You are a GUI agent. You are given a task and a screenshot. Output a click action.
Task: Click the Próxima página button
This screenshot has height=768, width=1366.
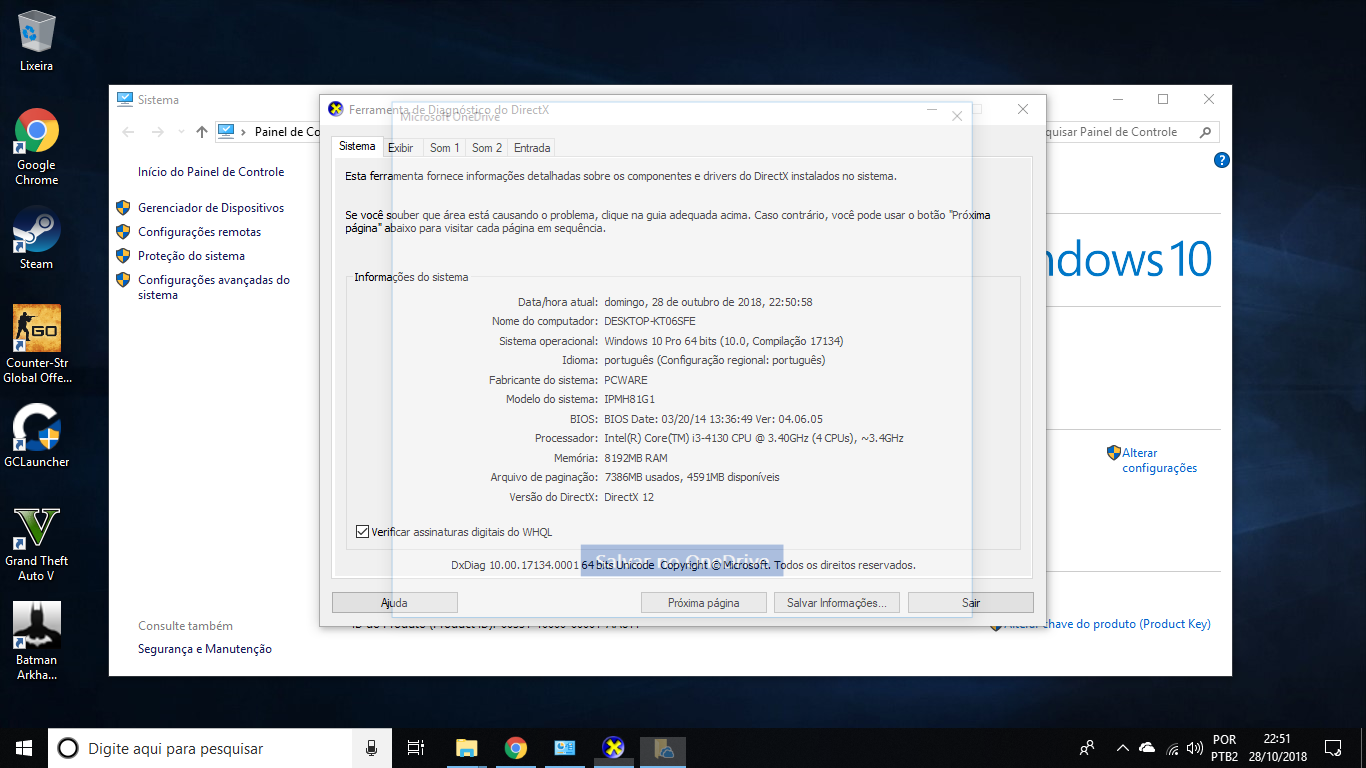[x=704, y=603]
